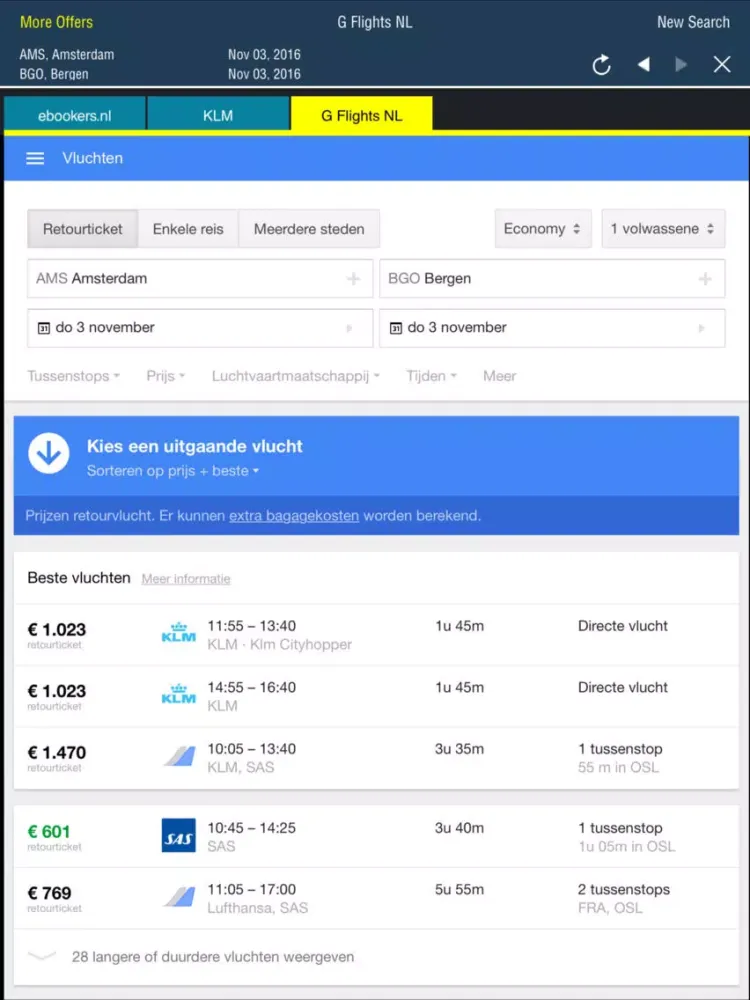Open the hamburger menu next to Vluchten
The width and height of the screenshot is (750, 1000).
[x=35, y=158]
